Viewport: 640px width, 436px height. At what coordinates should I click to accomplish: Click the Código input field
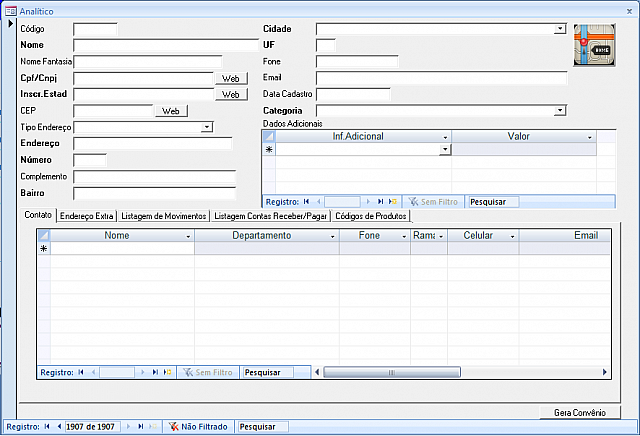coord(95,29)
